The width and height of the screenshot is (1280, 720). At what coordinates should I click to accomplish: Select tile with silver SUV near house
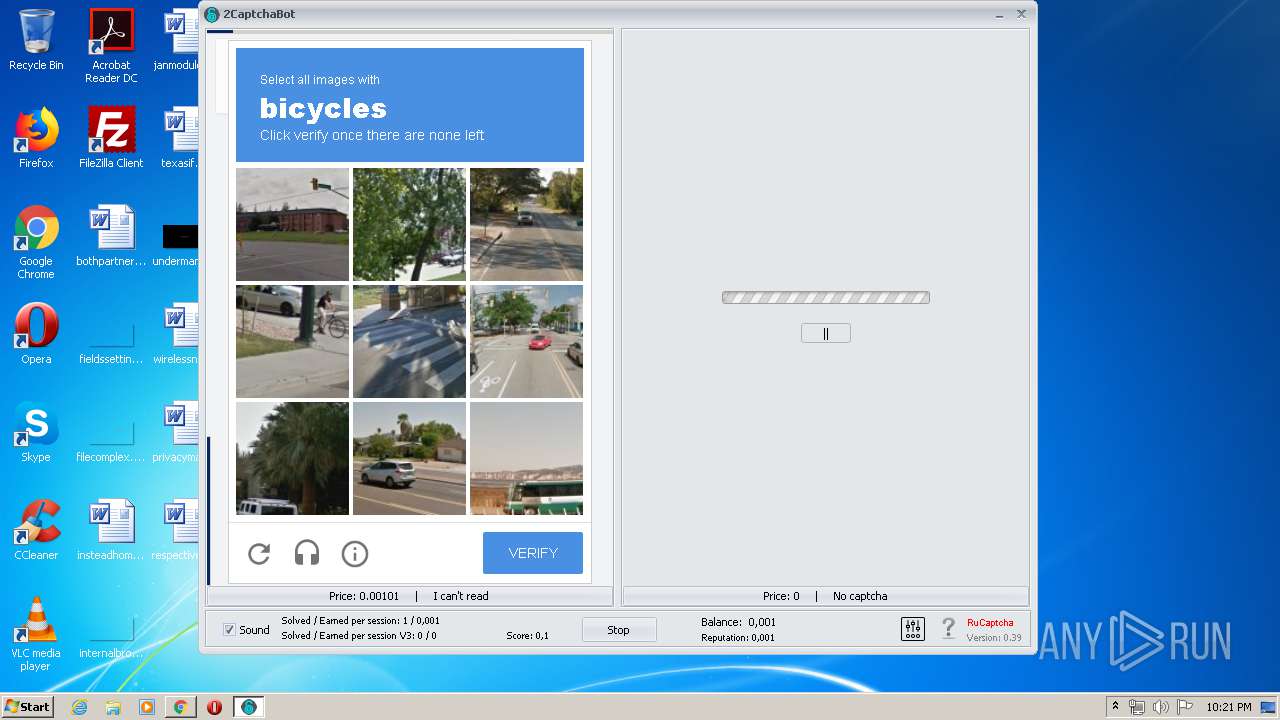(409, 458)
